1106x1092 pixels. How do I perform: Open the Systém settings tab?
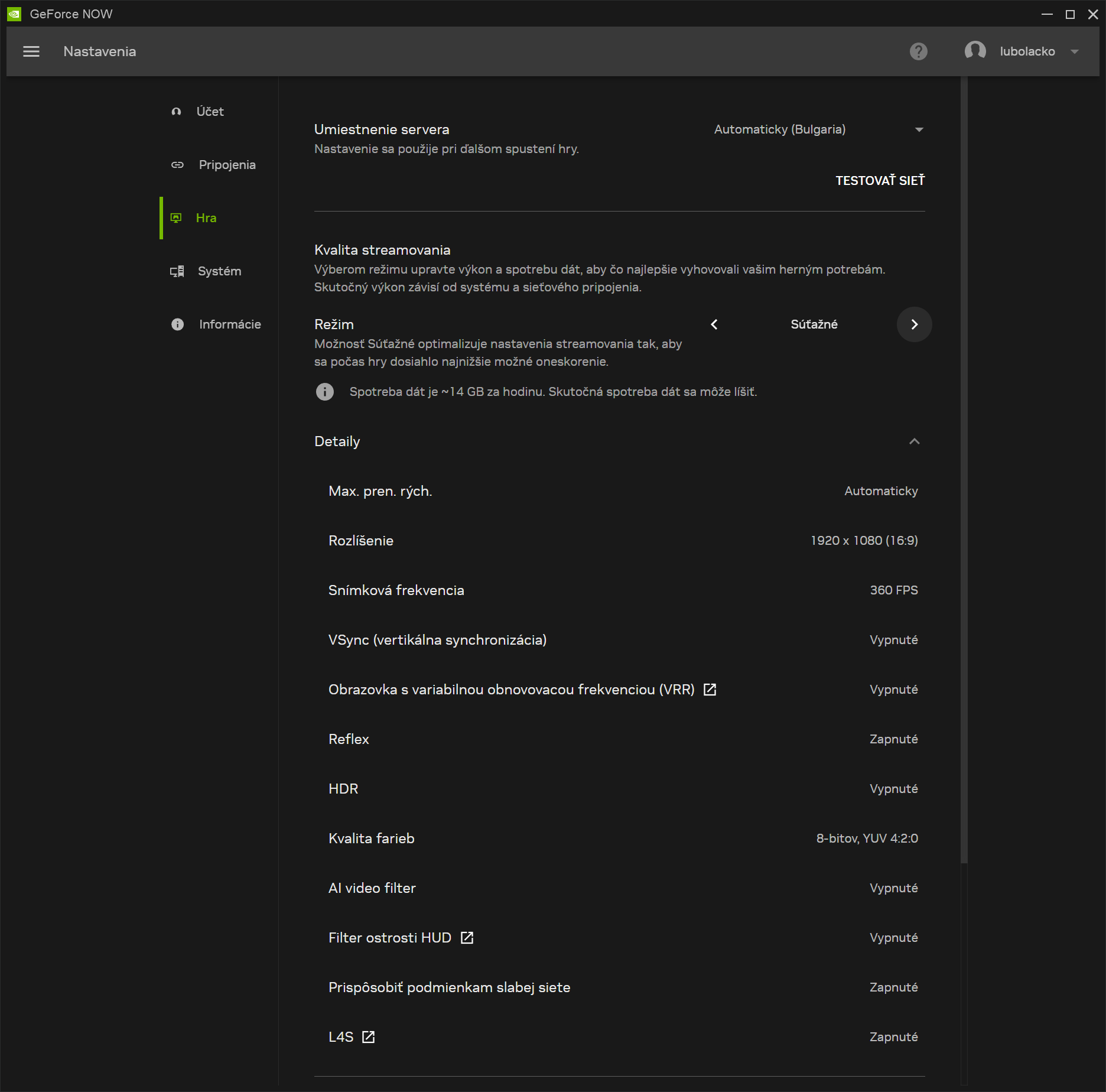219,271
